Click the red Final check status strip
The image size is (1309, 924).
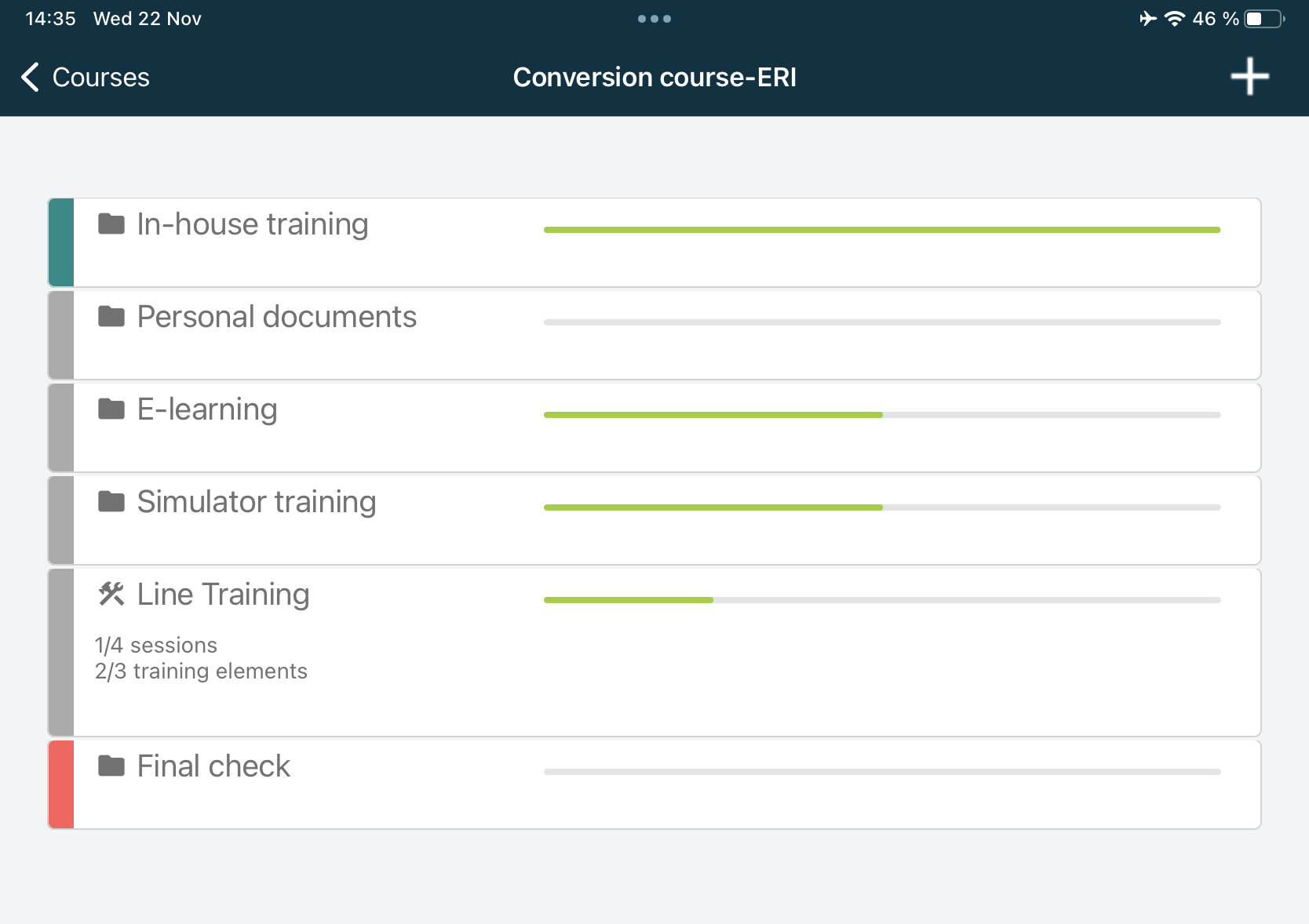coord(61,784)
